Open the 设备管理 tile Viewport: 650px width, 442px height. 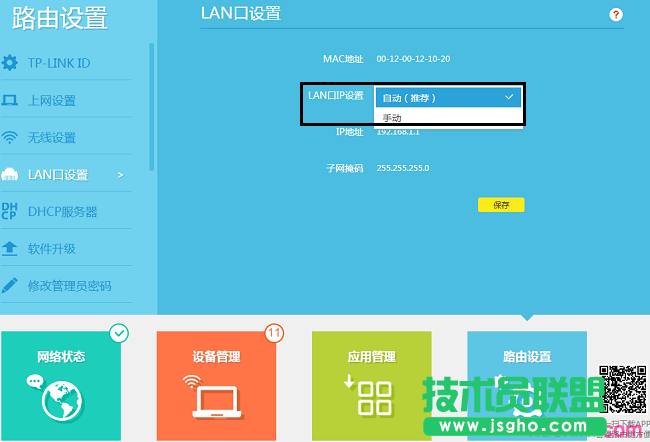tap(216, 386)
